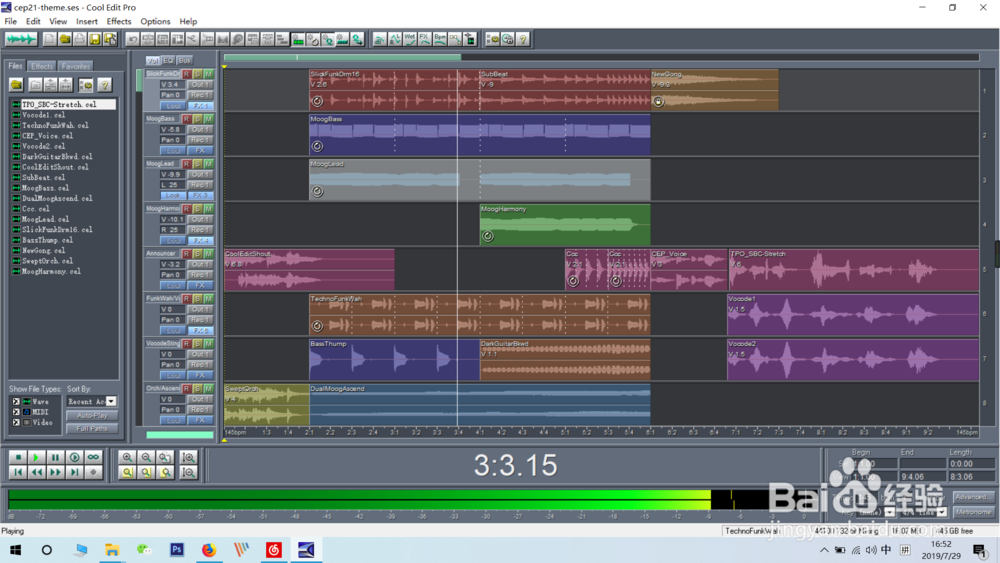Arm record on FunkWah track
The height and width of the screenshot is (563, 1000).
(187, 298)
